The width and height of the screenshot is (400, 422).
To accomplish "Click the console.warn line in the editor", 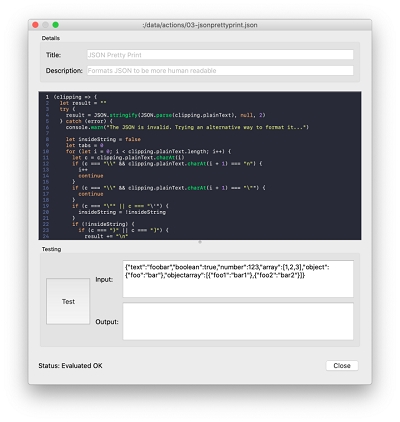I will pyautogui.click(x=187, y=127).
